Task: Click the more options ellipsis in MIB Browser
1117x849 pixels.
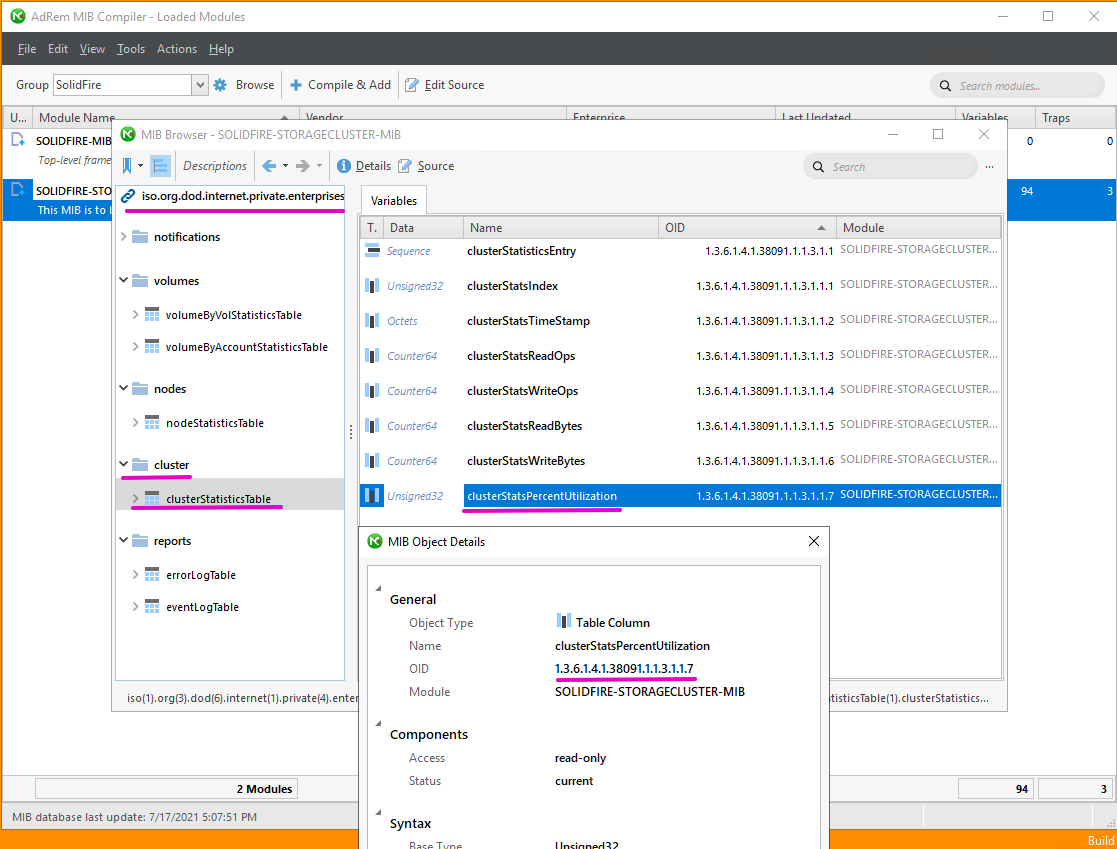Action: pos(989,167)
